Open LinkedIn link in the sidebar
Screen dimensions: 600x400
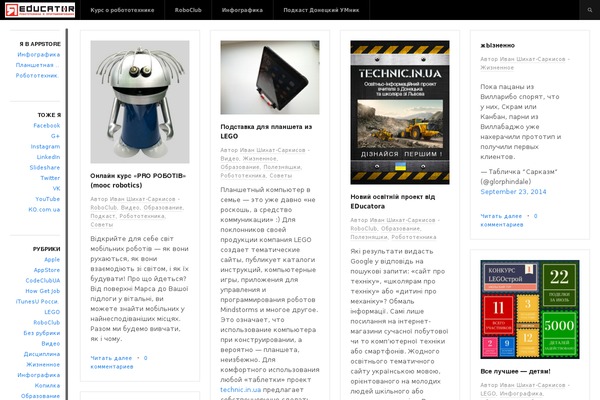48,157
